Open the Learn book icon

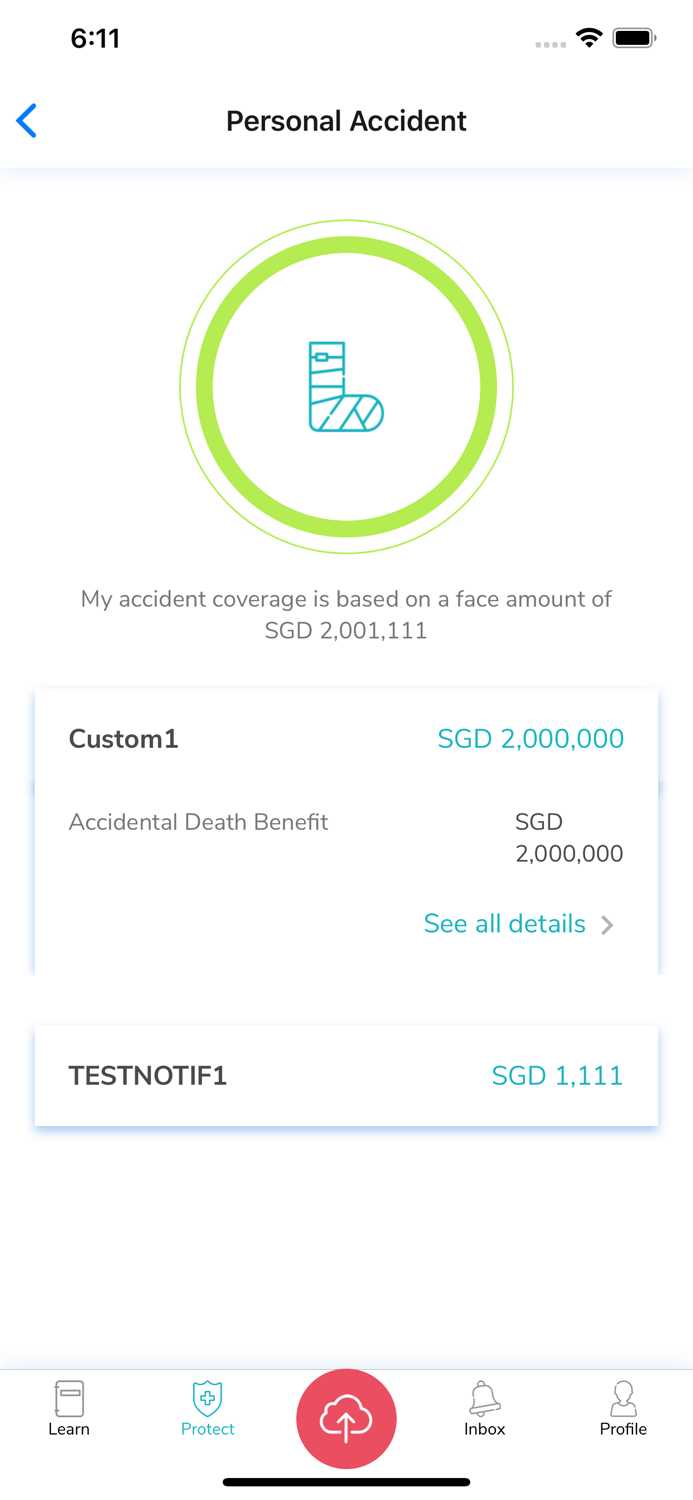[x=69, y=1398]
